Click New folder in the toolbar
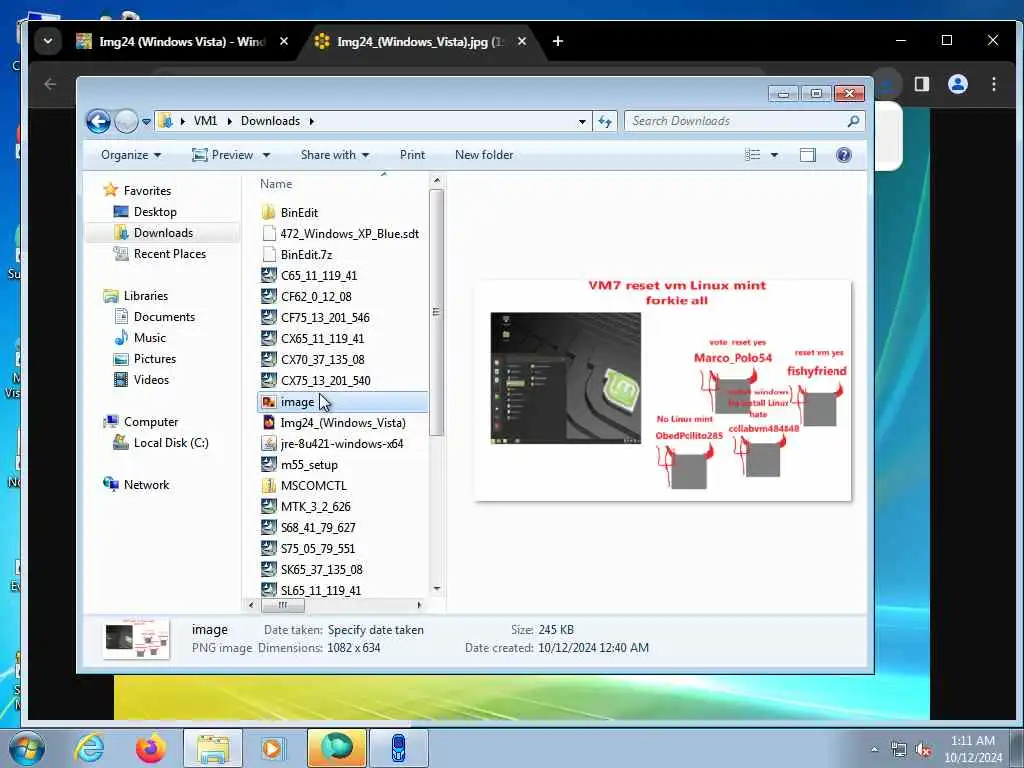 click(x=484, y=155)
